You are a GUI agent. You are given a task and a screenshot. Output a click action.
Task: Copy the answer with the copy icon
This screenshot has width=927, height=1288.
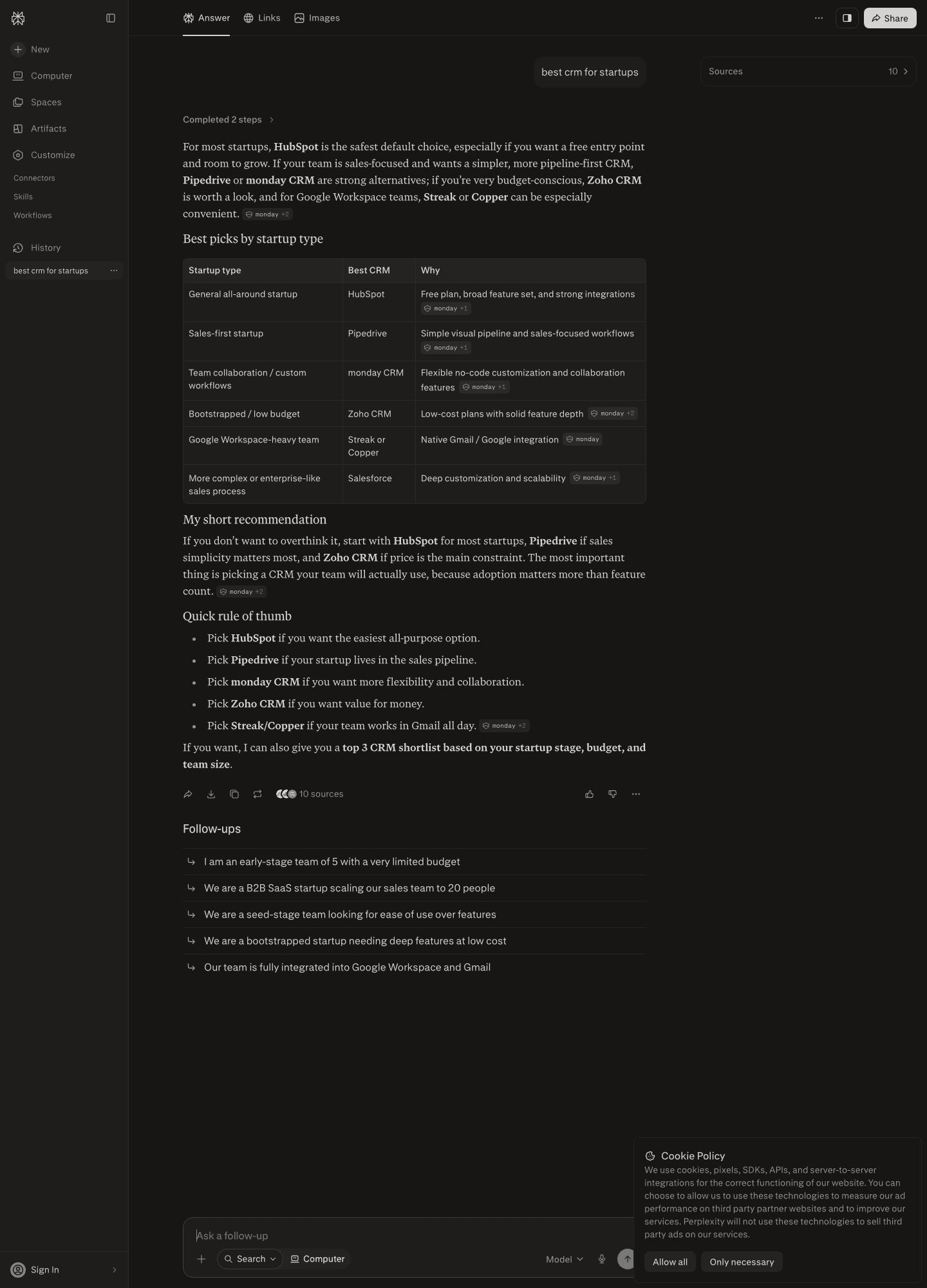point(234,794)
